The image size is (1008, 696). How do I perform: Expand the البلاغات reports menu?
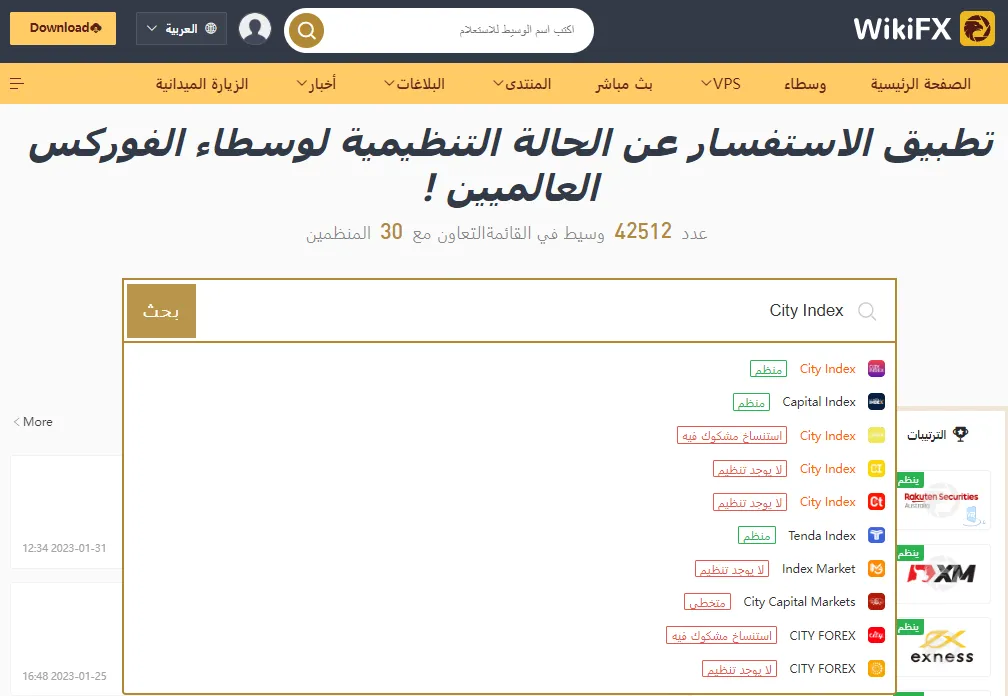click(x=415, y=84)
